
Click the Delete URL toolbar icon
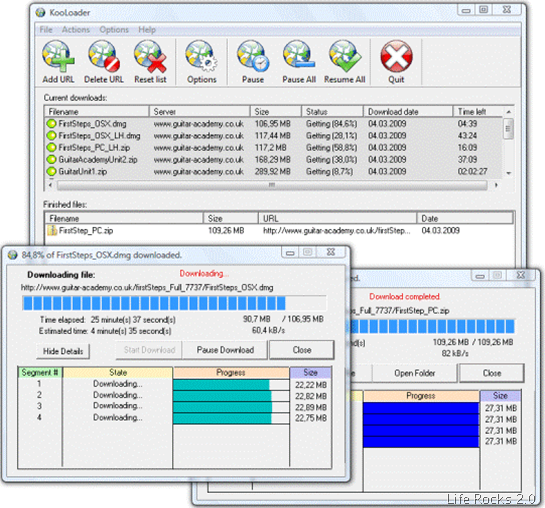tap(104, 62)
